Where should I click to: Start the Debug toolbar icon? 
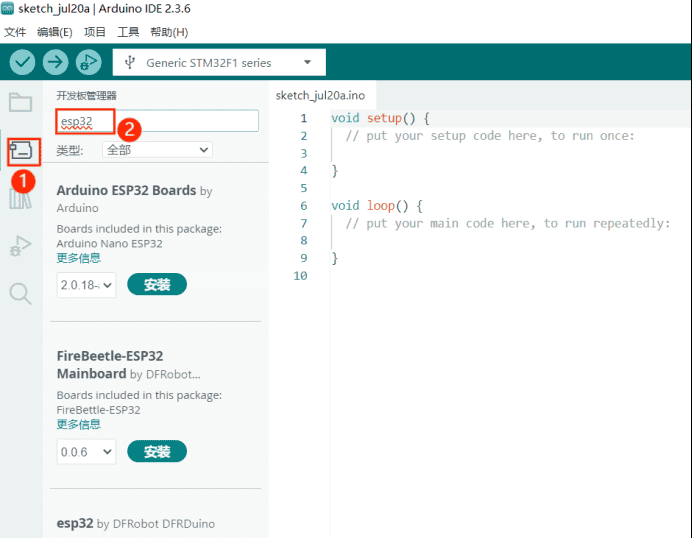pos(89,62)
